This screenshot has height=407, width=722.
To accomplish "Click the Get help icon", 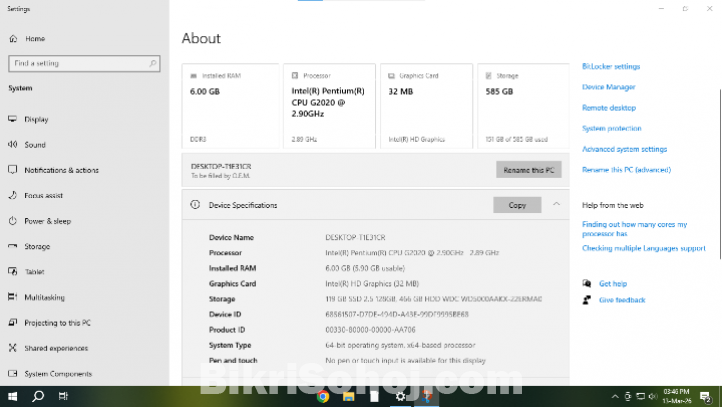I will pos(587,284).
